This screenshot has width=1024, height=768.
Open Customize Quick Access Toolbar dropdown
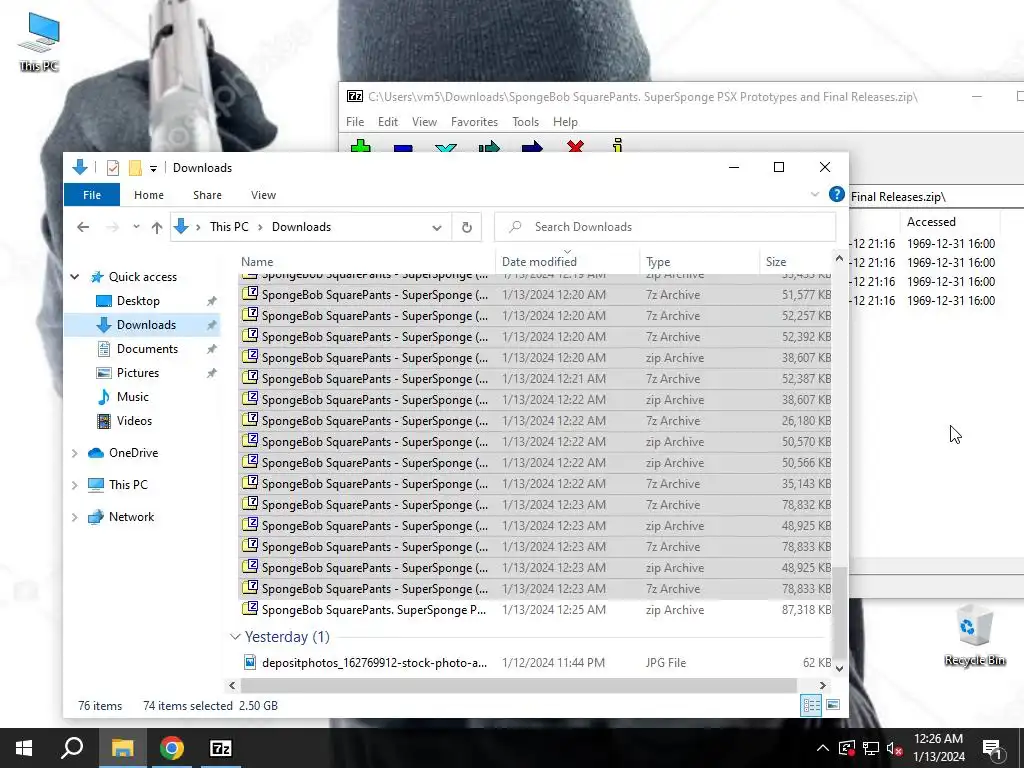(x=153, y=168)
